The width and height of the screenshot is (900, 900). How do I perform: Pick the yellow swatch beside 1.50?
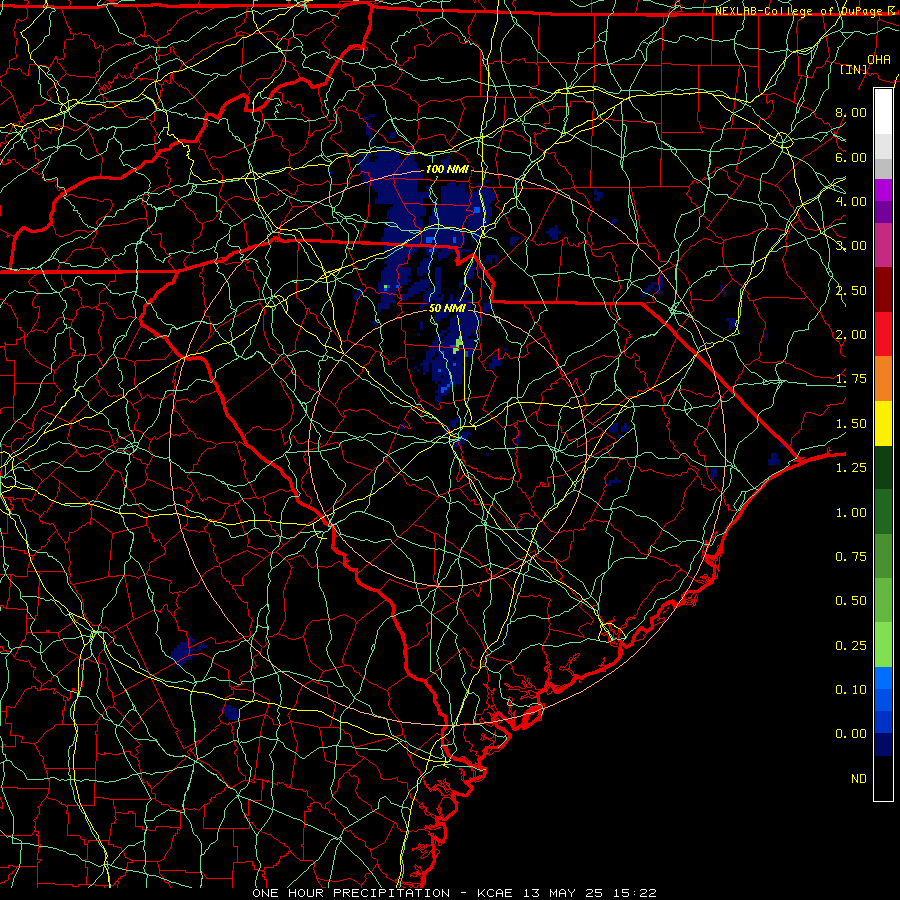pyautogui.click(x=883, y=424)
